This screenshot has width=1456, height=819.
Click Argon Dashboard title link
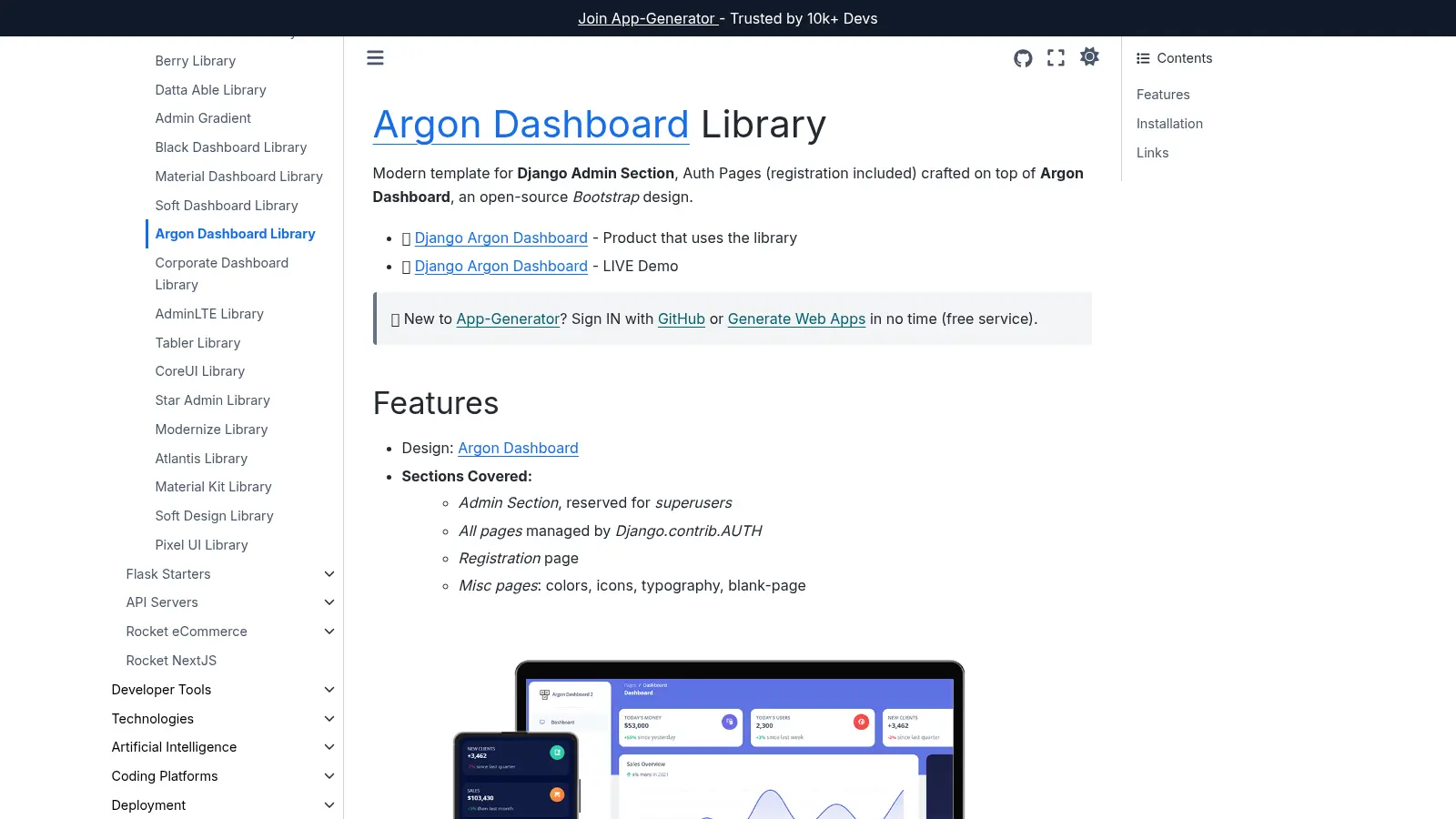point(531,125)
